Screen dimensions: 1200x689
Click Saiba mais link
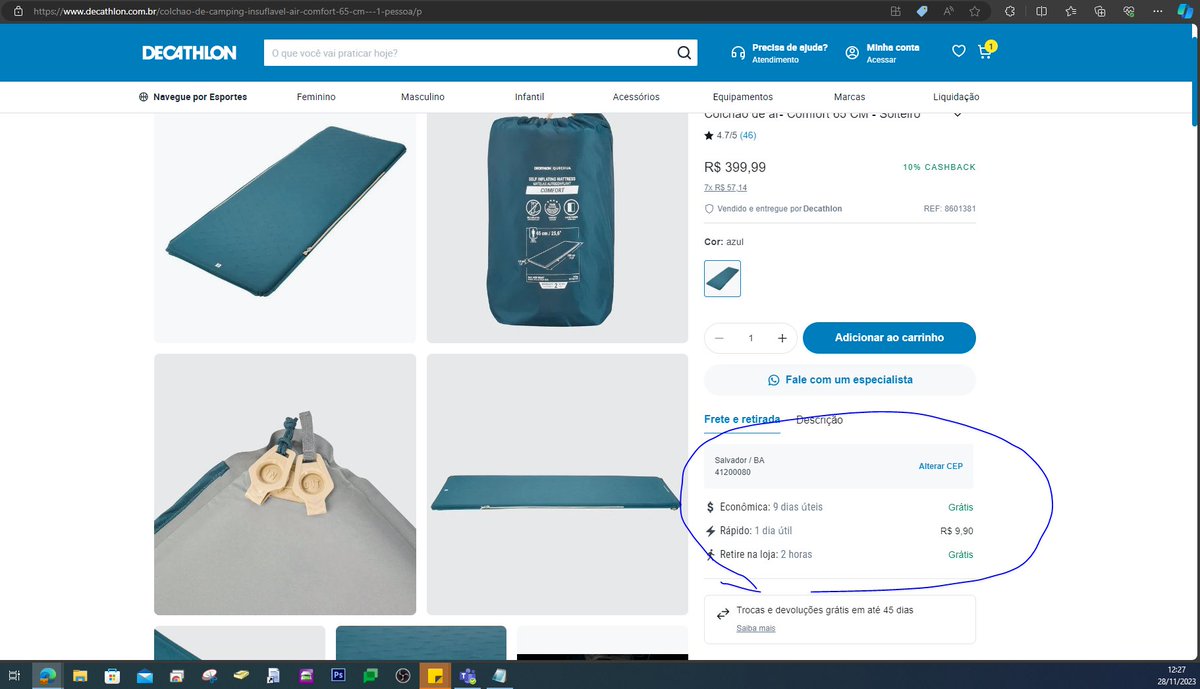pos(756,628)
